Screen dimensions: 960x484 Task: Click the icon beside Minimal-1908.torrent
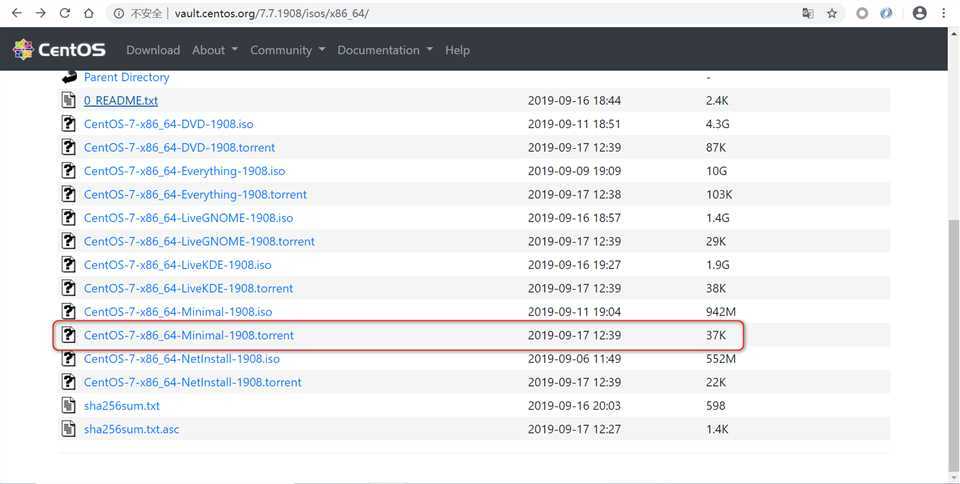(x=69, y=335)
